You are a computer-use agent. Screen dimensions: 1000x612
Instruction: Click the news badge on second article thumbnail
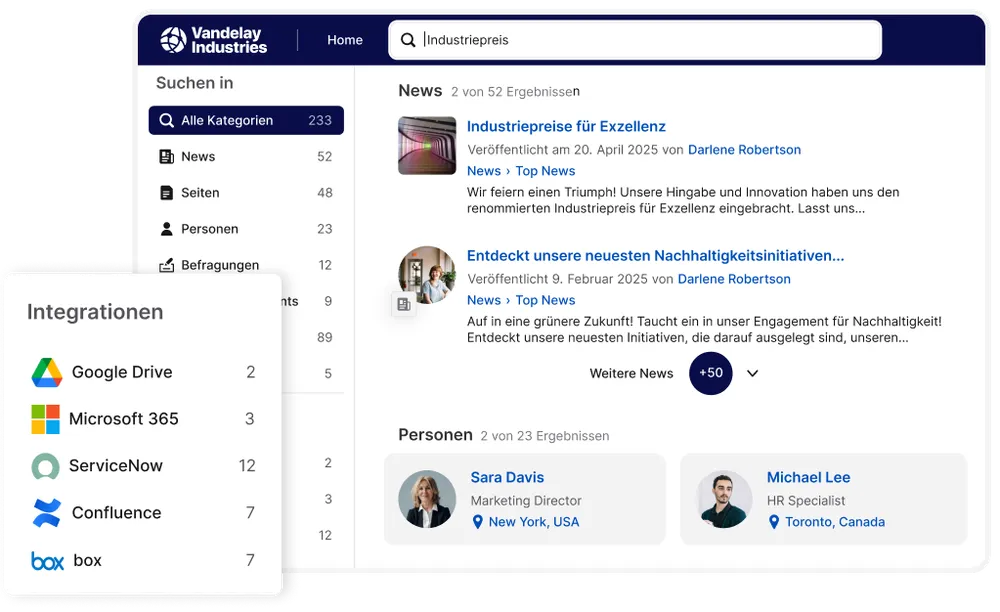404,304
